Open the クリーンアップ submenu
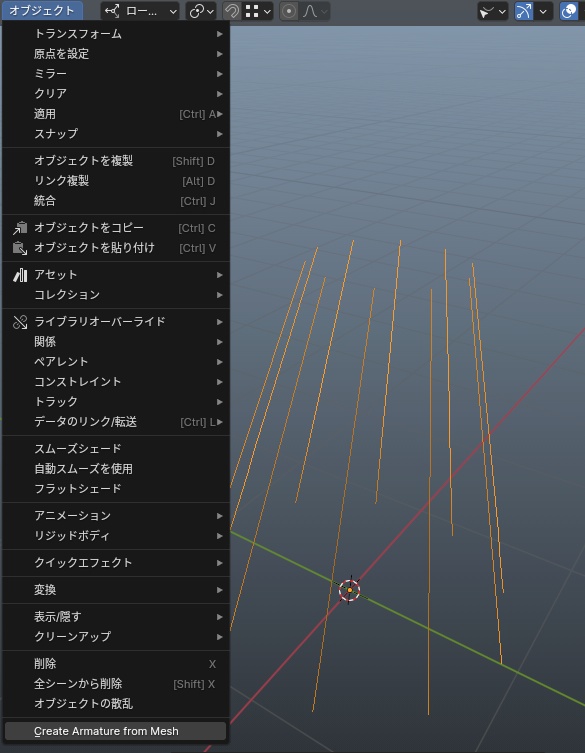Image resolution: width=585 pixels, height=753 pixels. coord(116,637)
